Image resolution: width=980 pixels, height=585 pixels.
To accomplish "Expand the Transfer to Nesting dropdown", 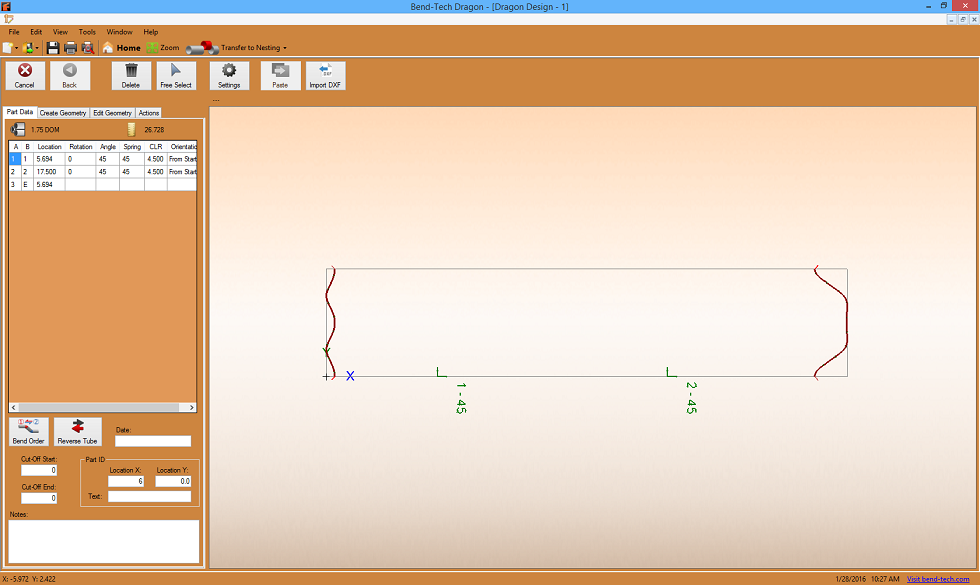I will 285,48.
